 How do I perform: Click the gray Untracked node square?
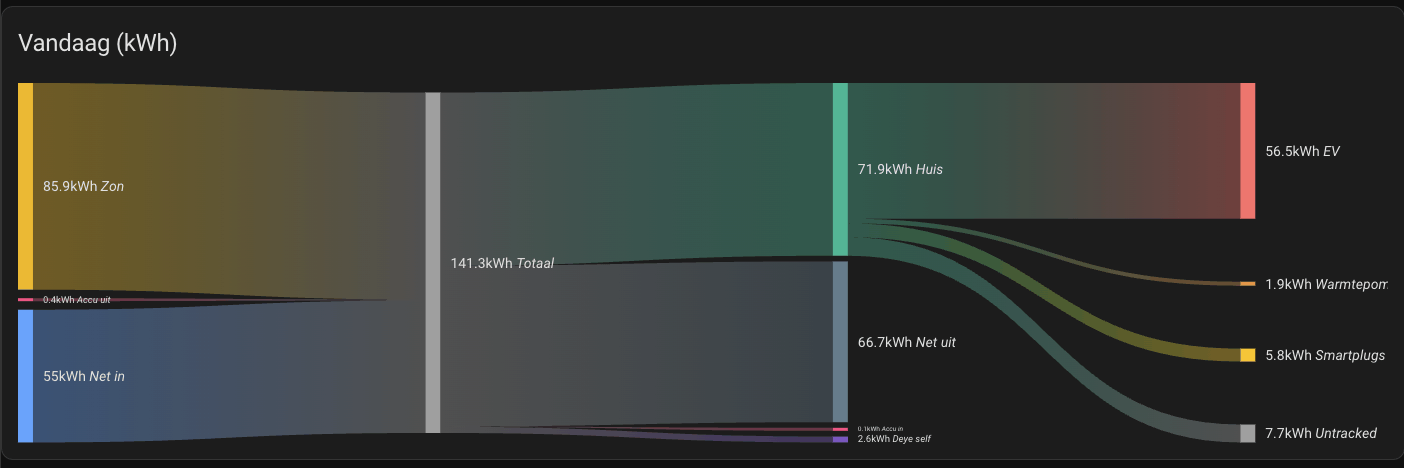pos(1247,433)
